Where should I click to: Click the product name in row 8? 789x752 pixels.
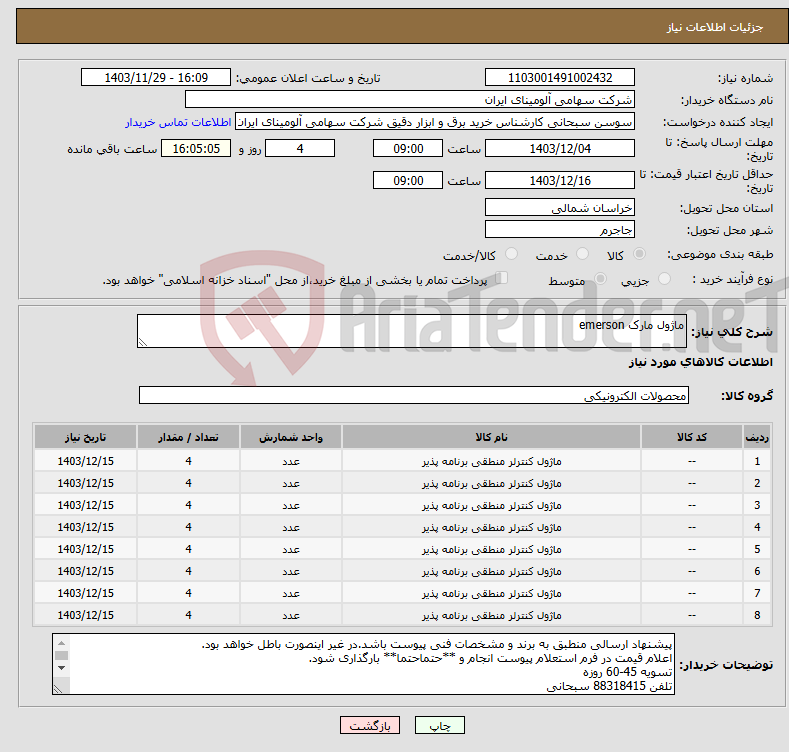[491, 616]
